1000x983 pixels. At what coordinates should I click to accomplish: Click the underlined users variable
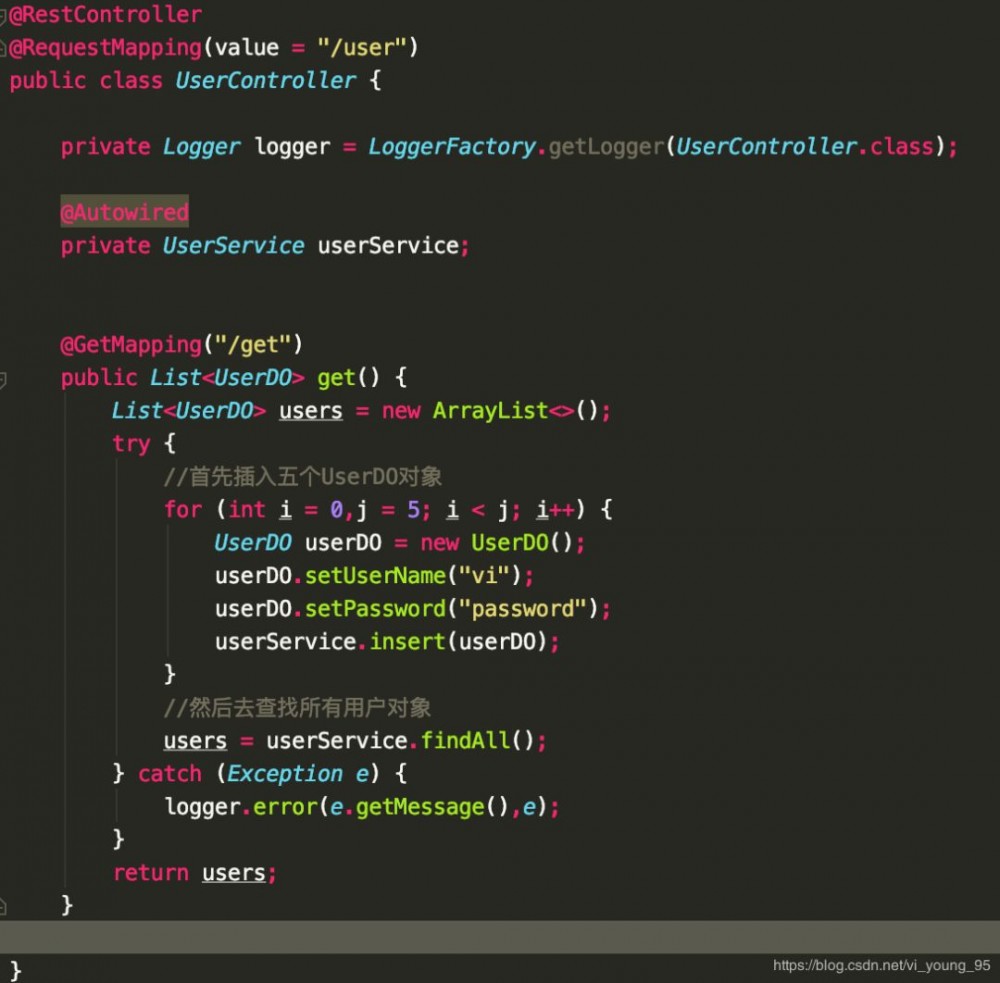[x=310, y=410]
